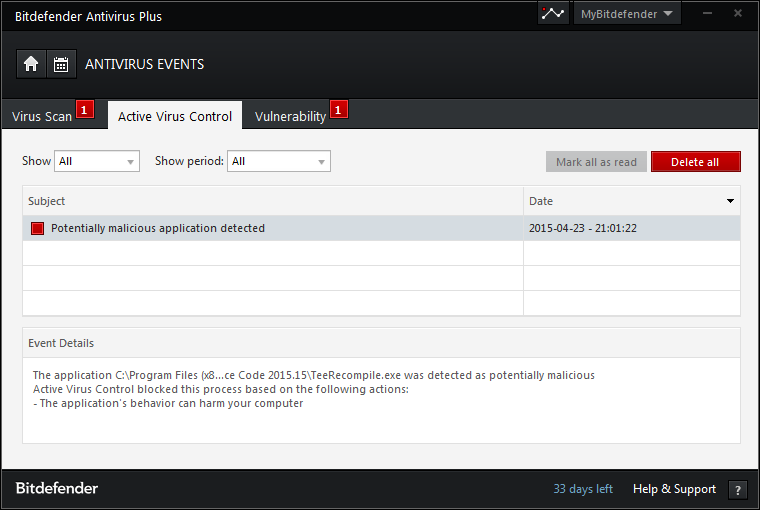Select the Active Virus Control tab
This screenshot has width=760, height=510.
click(175, 116)
